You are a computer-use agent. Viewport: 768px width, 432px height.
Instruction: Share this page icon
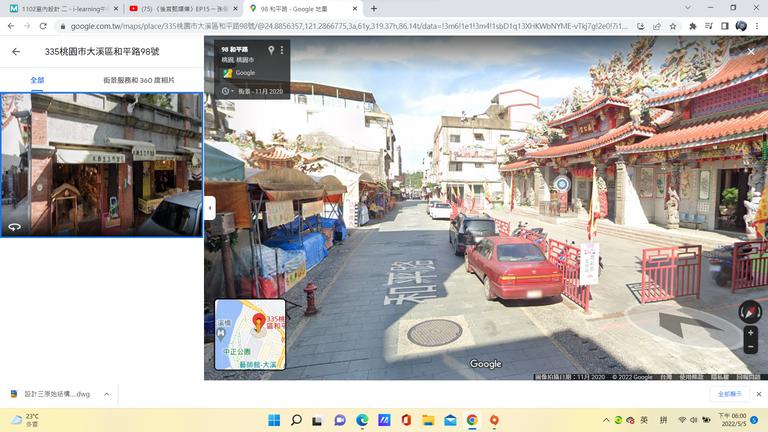click(x=657, y=26)
